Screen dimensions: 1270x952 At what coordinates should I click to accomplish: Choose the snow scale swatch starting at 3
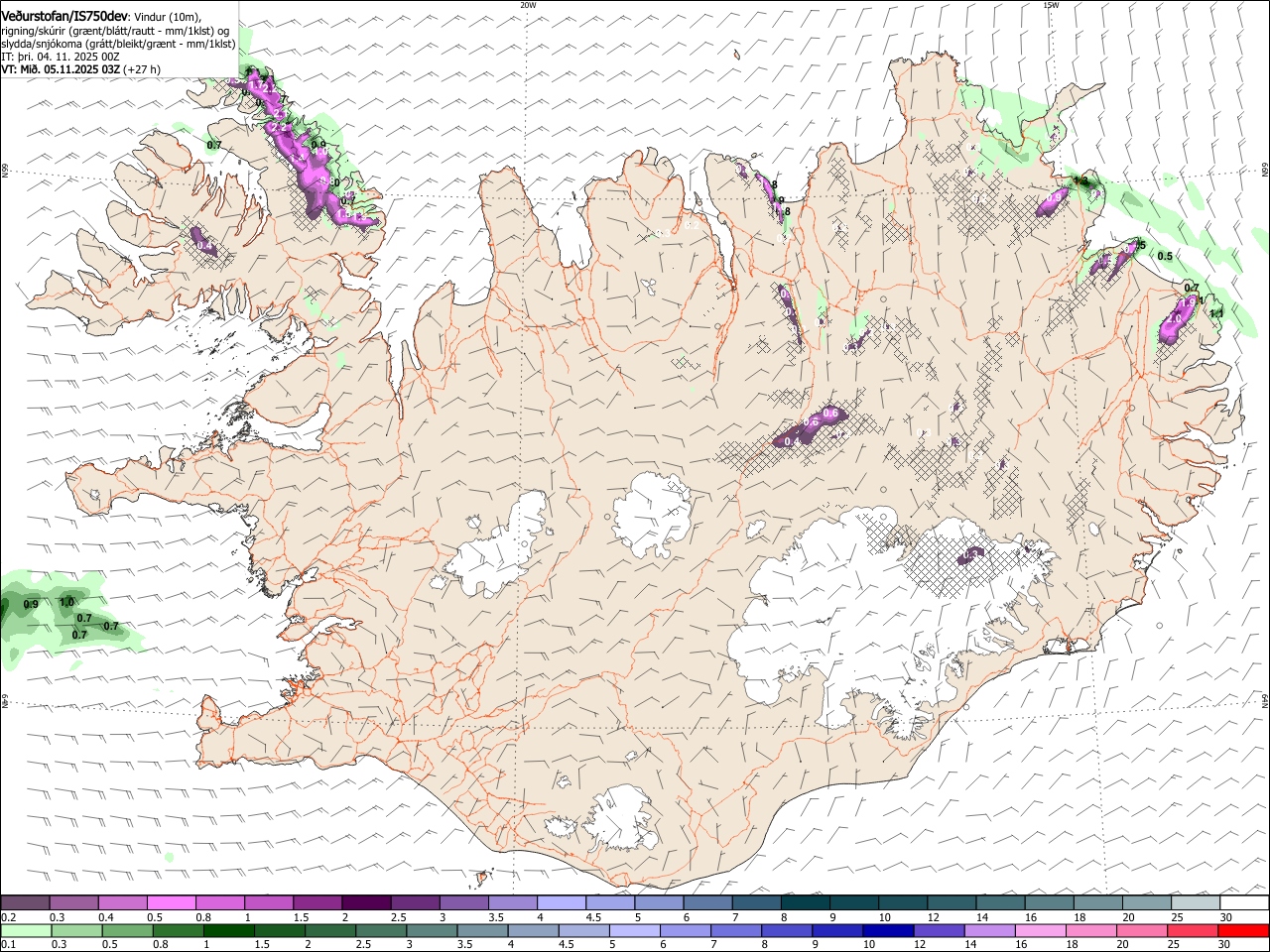click(x=462, y=903)
